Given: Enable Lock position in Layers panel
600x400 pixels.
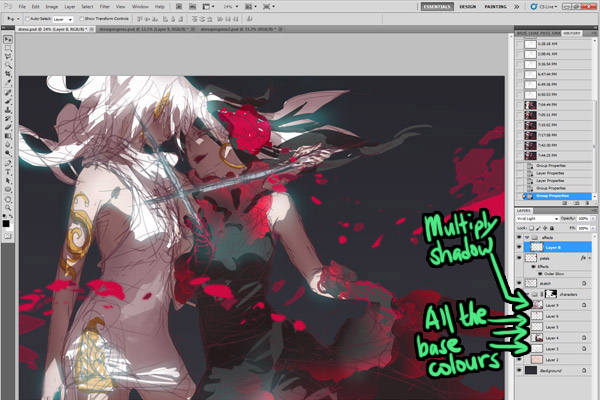Looking at the screenshot, I should (545, 228).
